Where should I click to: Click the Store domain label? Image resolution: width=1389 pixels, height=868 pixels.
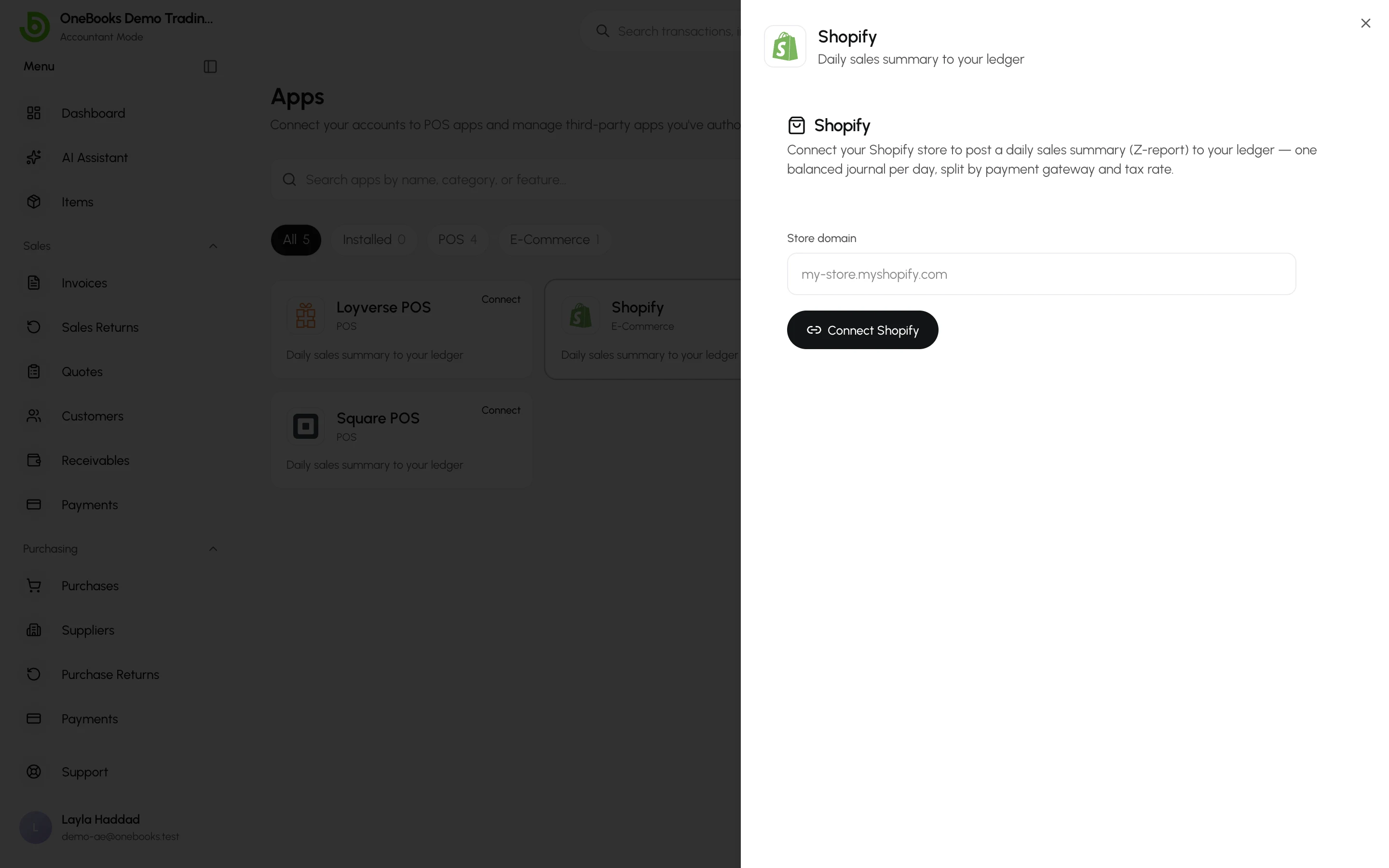pyautogui.click(x=821, y=238)
